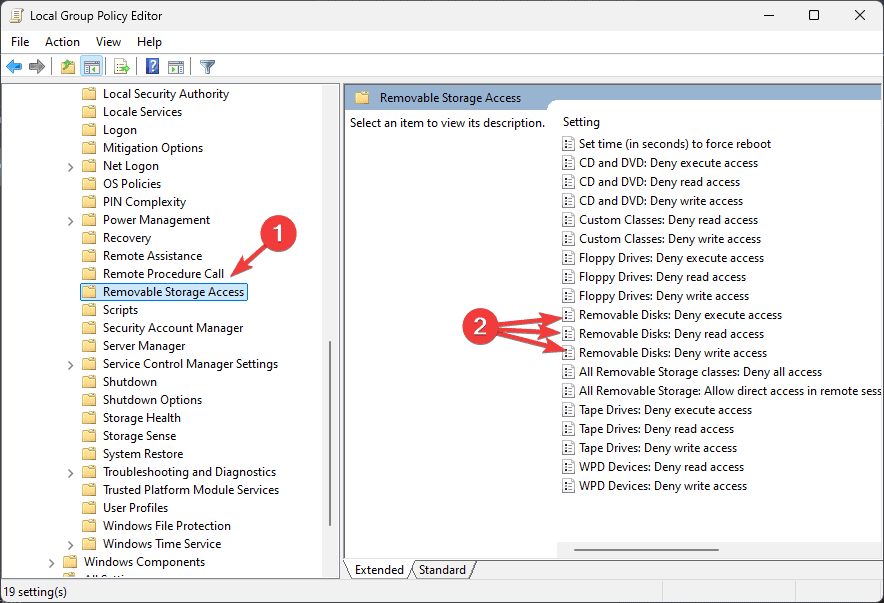Click the policy icon beside Removable Disks: Deny execute access

568,315
